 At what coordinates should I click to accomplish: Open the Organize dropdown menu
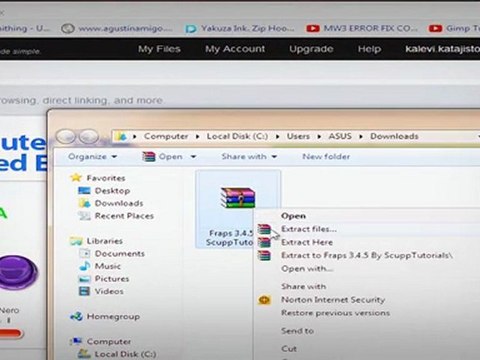click(92, 156)
